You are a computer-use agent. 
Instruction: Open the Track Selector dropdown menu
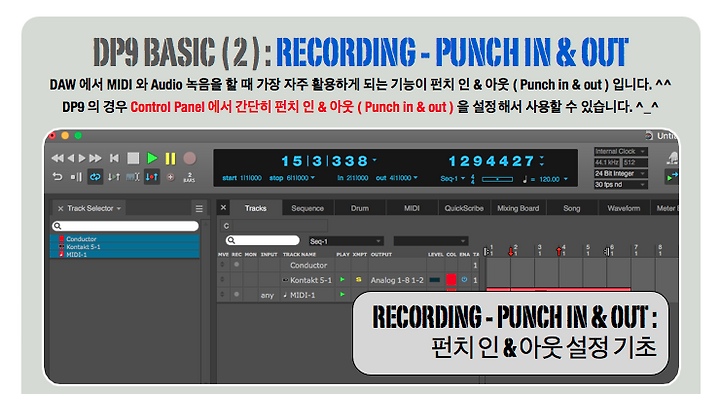tap(118, 208)
